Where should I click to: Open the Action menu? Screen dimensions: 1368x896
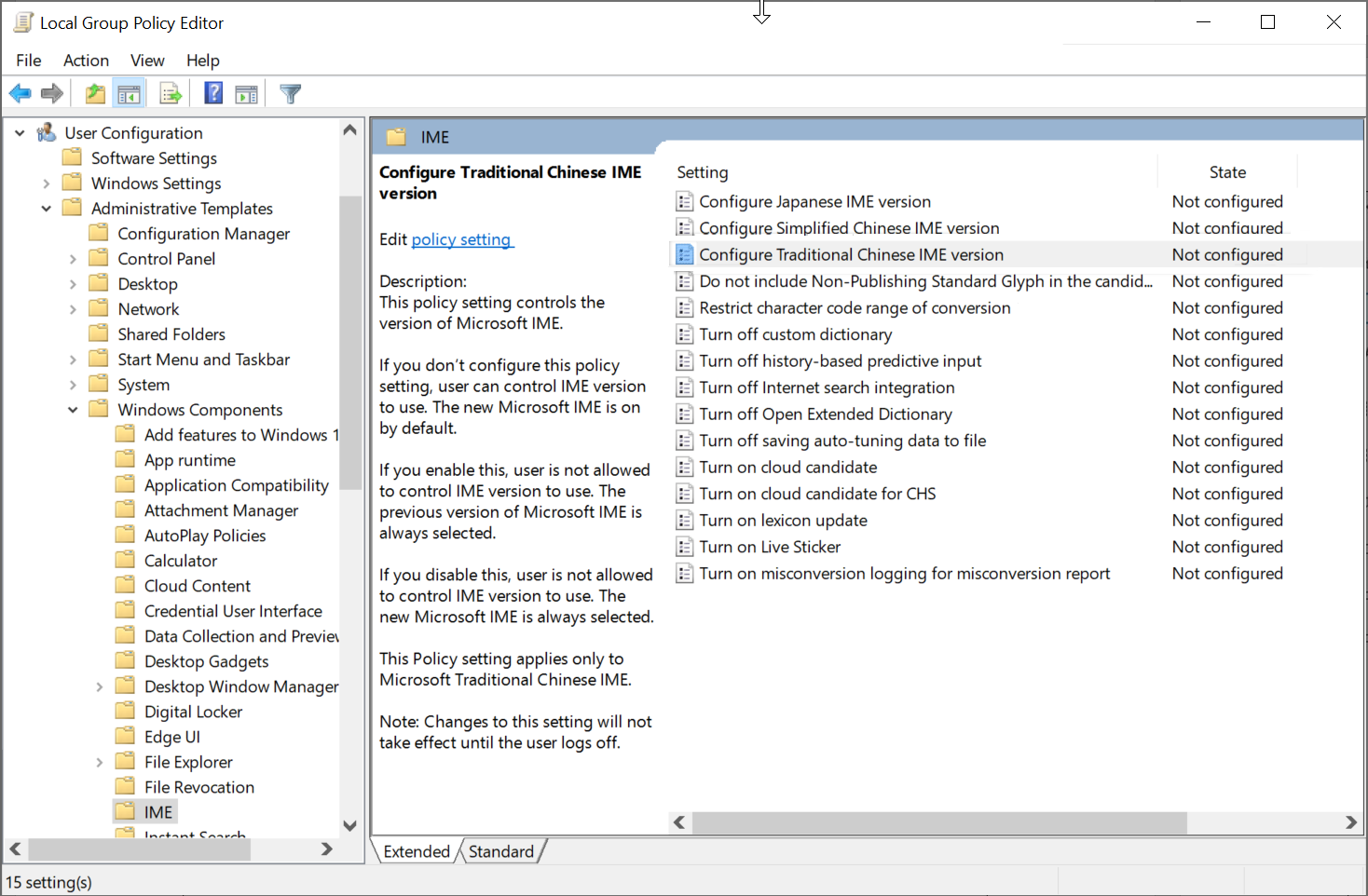click(86, 61)
